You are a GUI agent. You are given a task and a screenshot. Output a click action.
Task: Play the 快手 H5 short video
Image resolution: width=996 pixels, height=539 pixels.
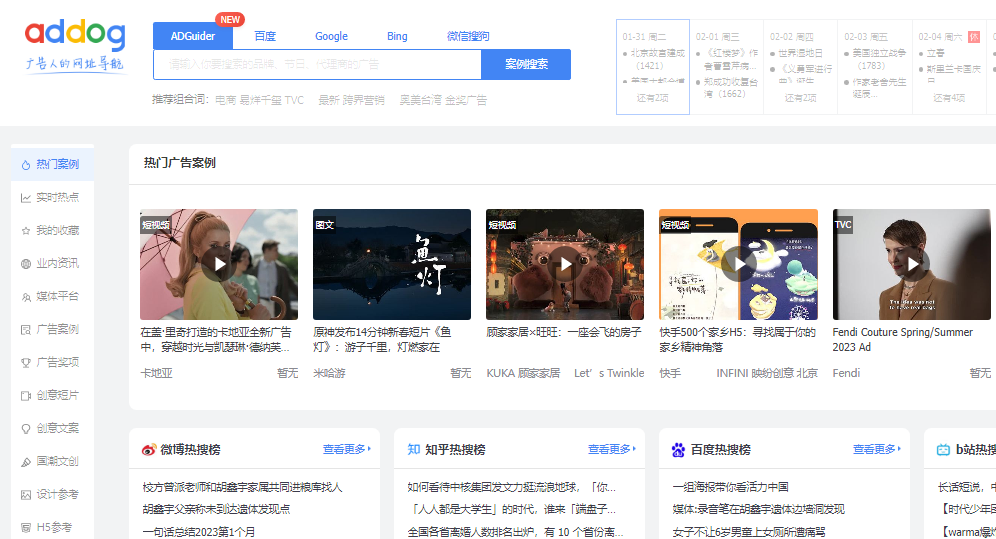point(738,264)
